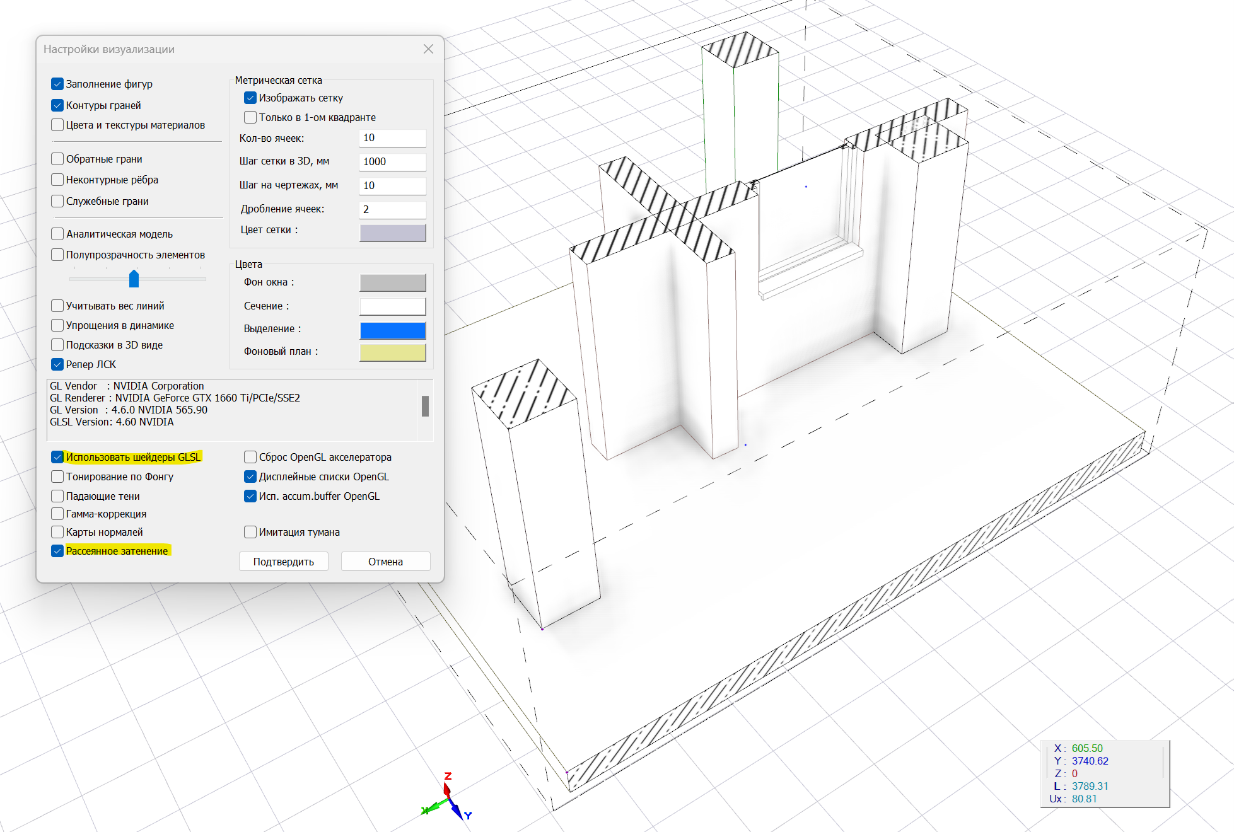Disable the Контуры граней checkbox

[58, 105]
